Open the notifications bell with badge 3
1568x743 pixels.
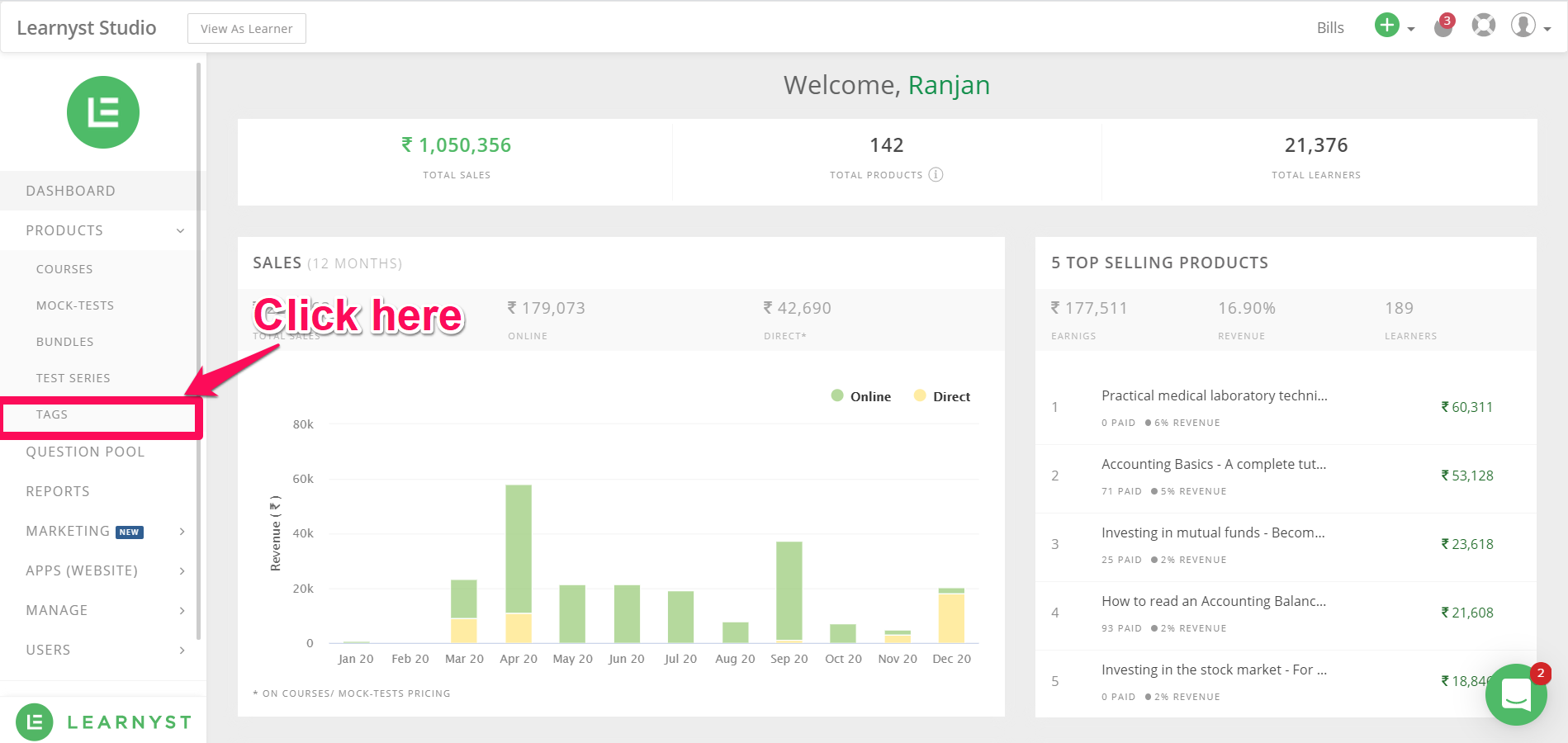[x=1443, y=26]
